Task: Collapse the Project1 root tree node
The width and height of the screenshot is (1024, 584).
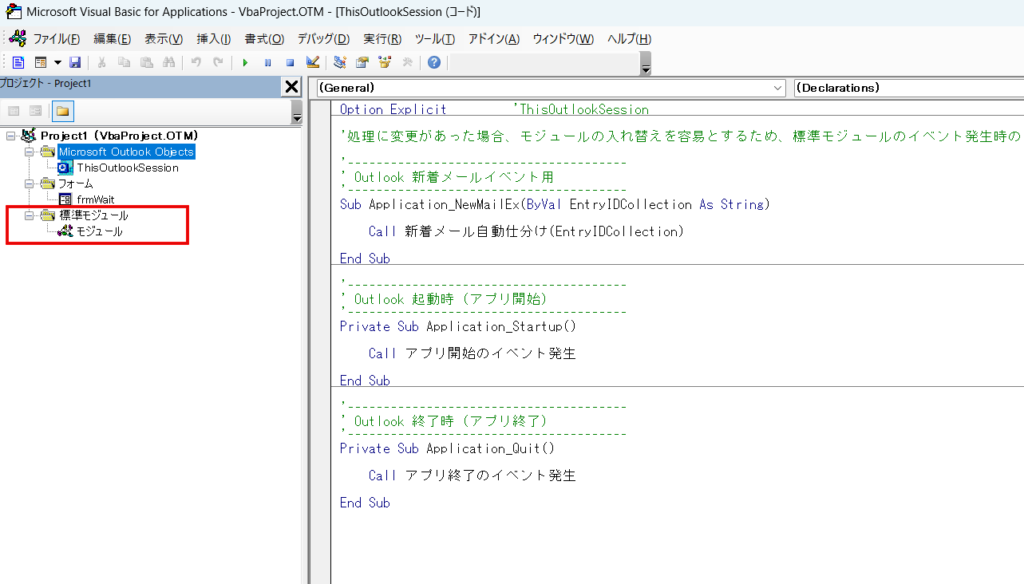Action: pos(11,136)
